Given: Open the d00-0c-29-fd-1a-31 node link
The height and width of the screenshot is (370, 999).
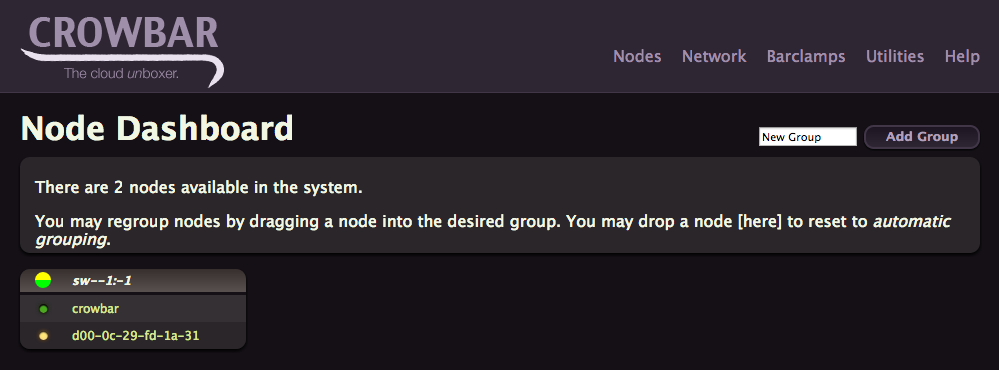Looking at the screenshot, I should coord(136,336).
